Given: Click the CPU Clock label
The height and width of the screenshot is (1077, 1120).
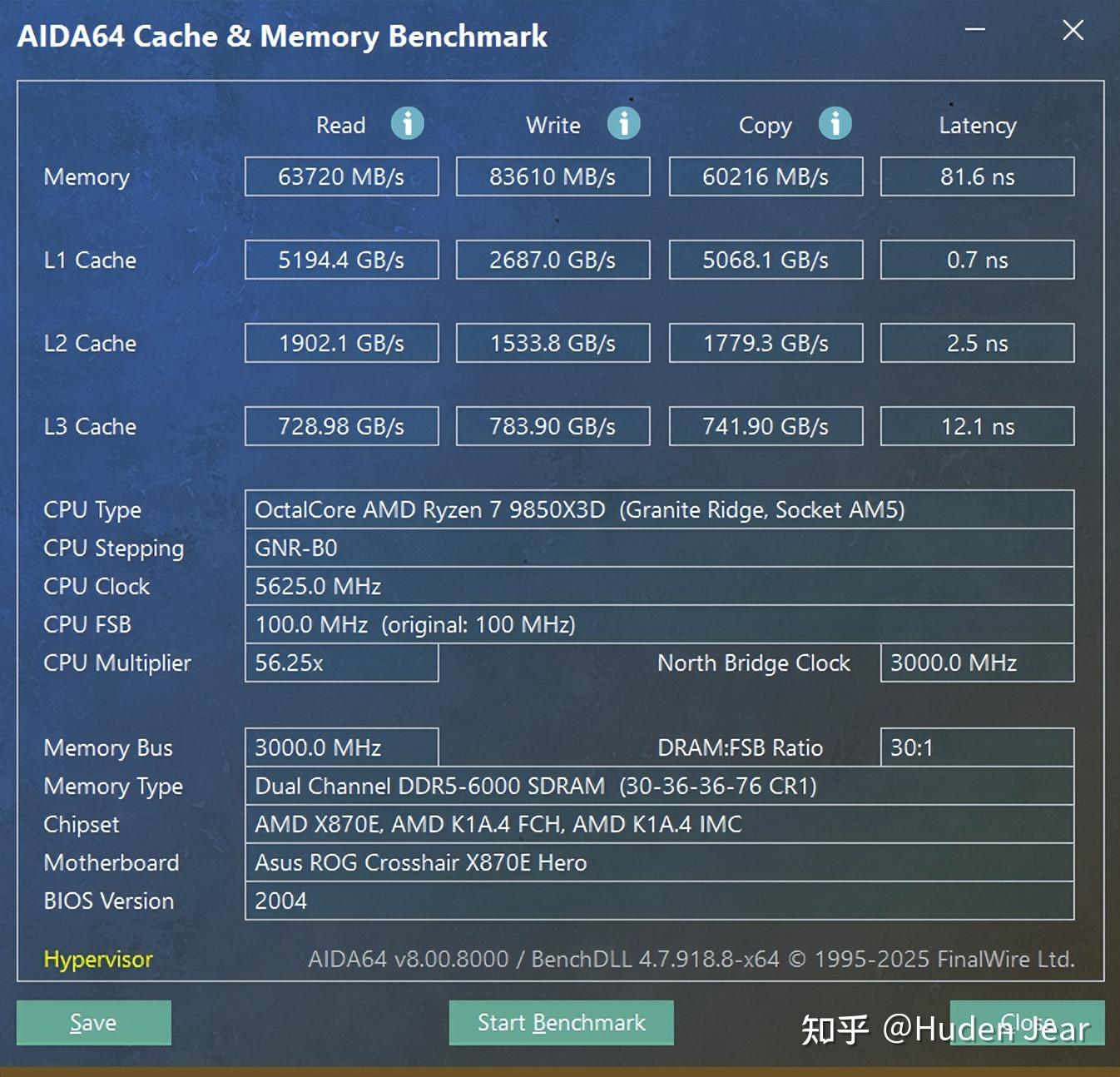Looking at the screenshot, I should click(x=97, y=586).
